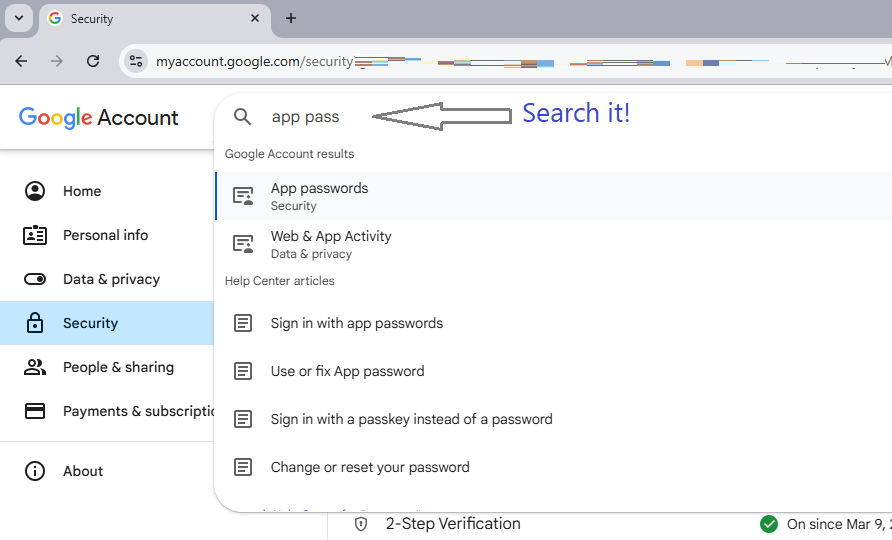This screenshot has width=892, height=540.
Task: Click the Google Account logo
Action: pos(98,117)
